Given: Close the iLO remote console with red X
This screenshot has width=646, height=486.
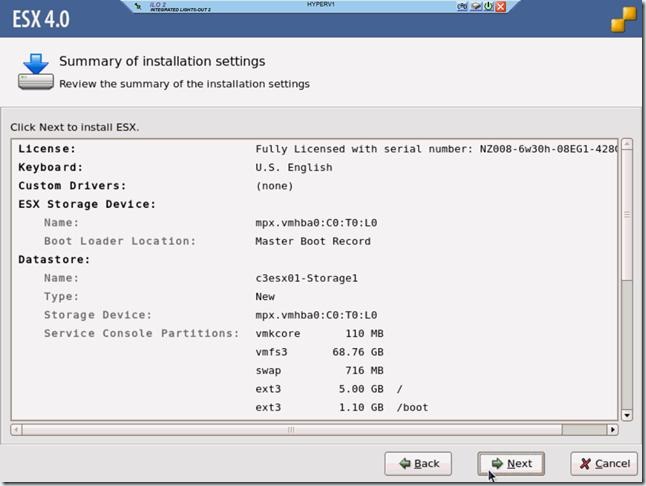Looking at the screenshot, I should pos(501,6).
